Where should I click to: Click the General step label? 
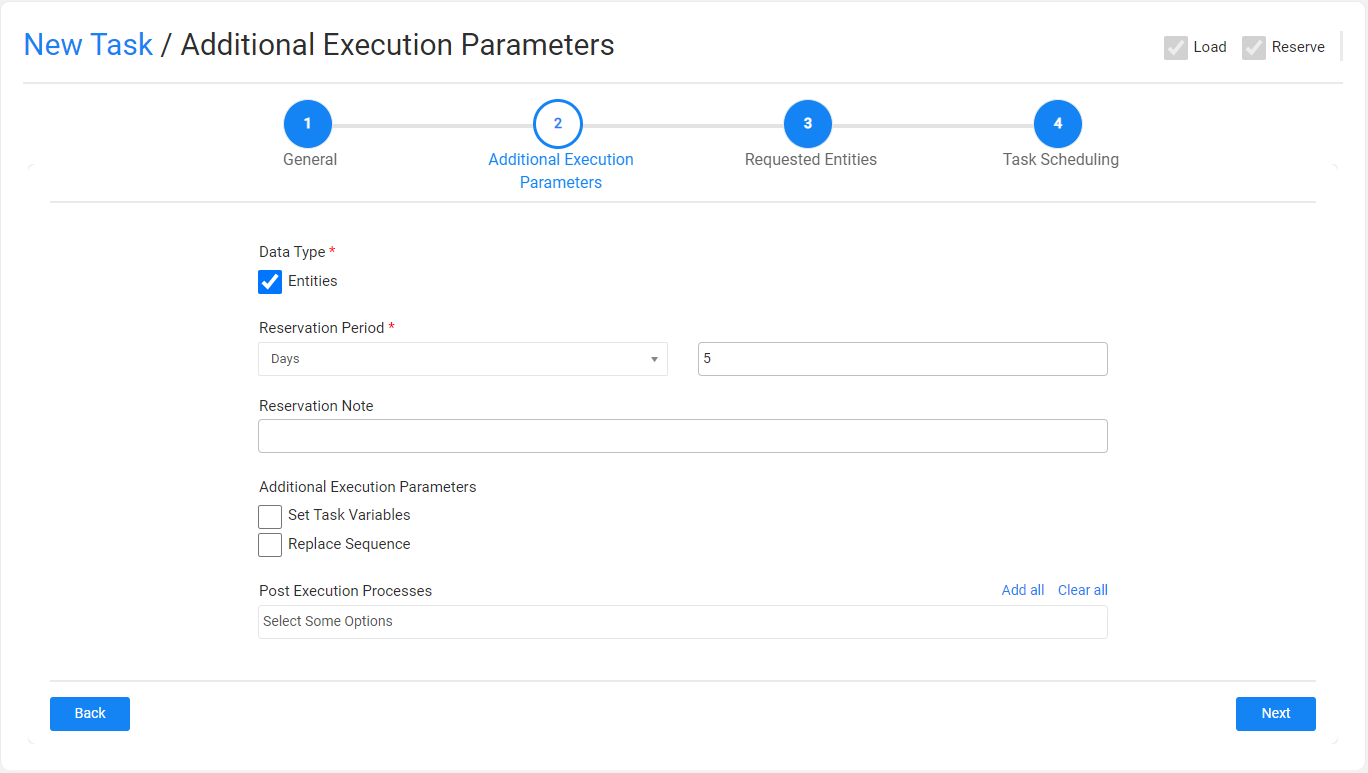(x=310, y=160)
